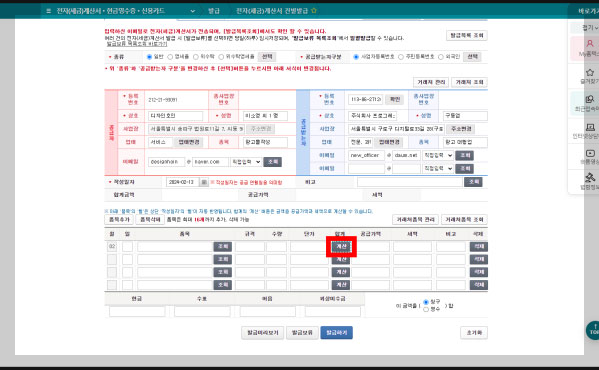Open 전자(세금)계산서 건별발급 breadcrumb item
Viewport: 599px width, 370px height.
272,11
